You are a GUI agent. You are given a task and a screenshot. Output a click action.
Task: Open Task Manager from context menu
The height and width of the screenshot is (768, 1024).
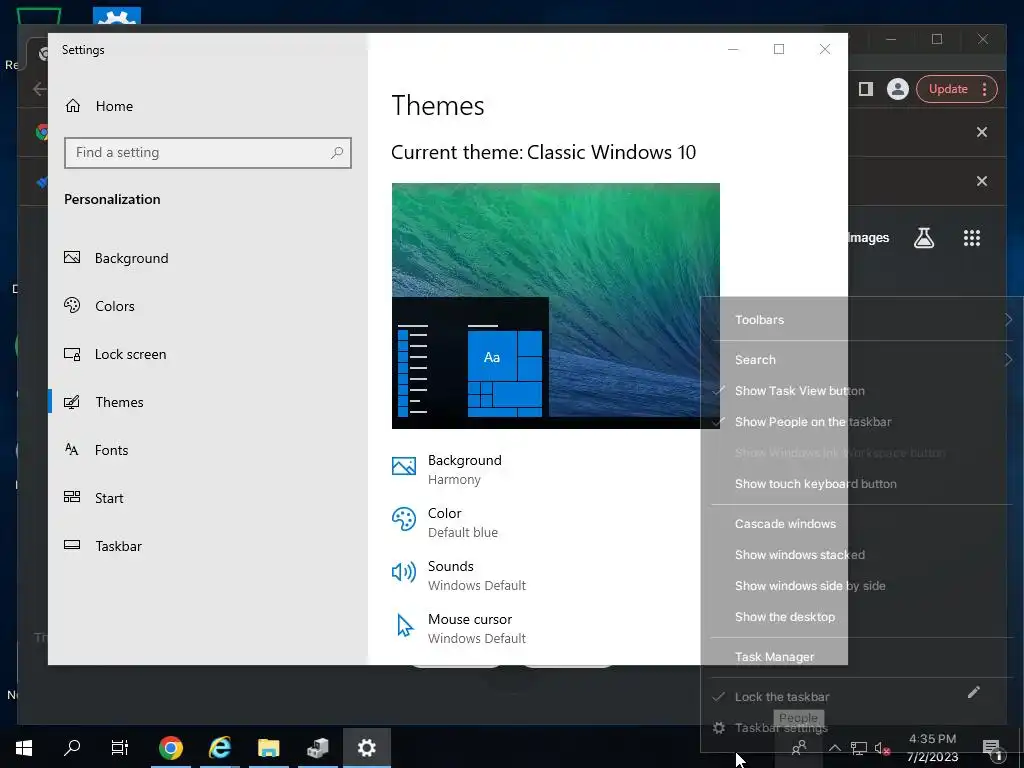774,657
